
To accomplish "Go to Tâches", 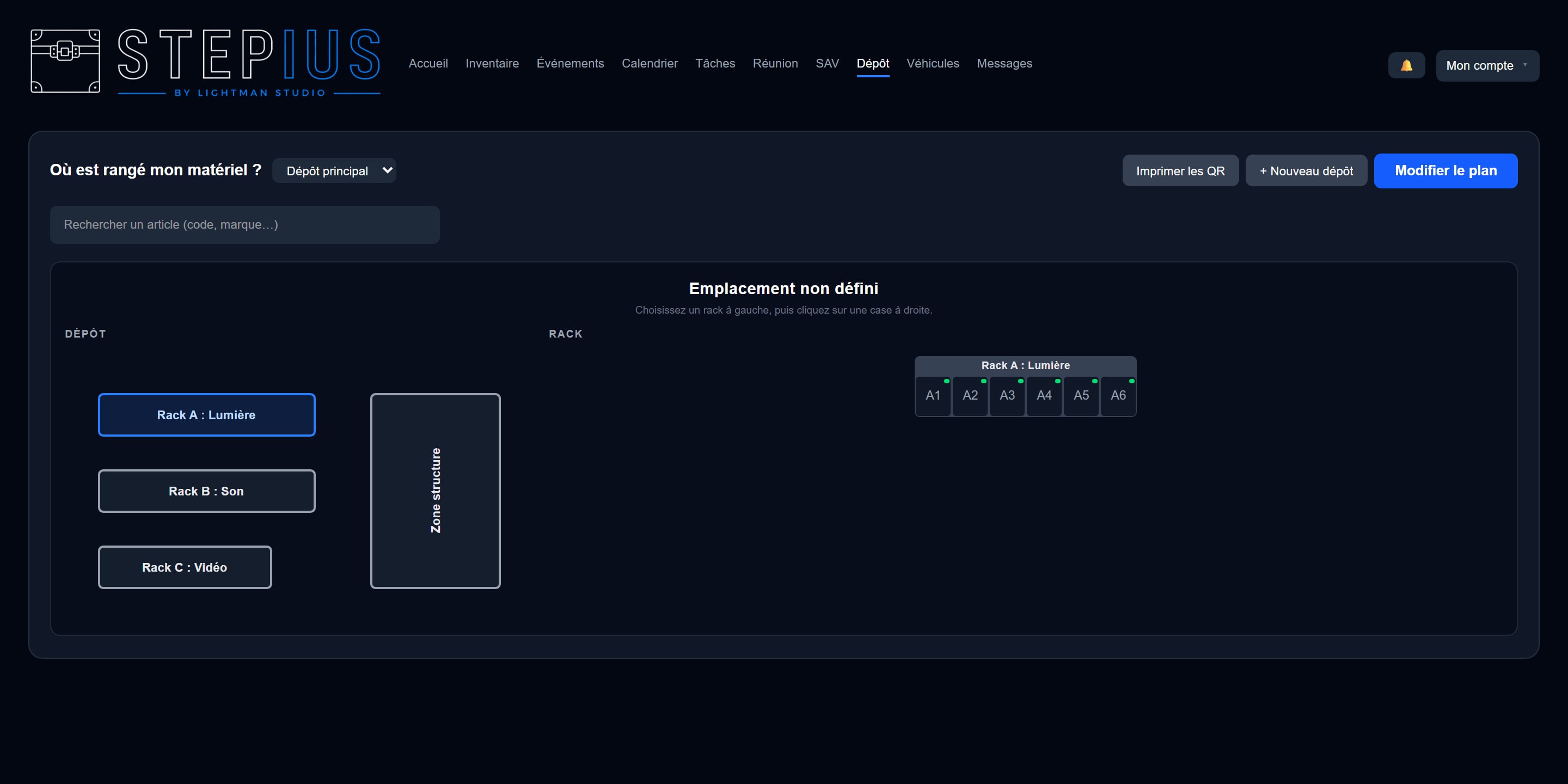I will pyautogui.click(x=715, y=63).
